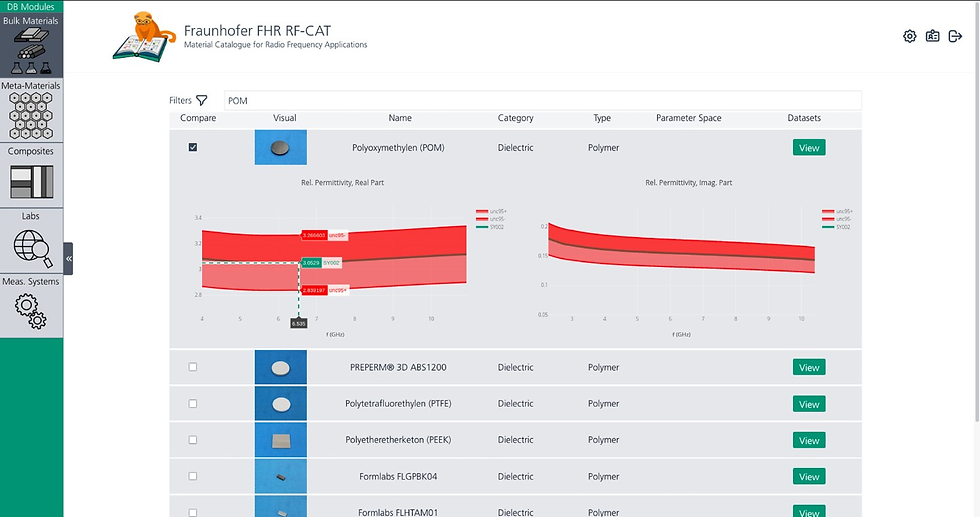Open the PTFE sample thumbnail
Image resolution: width=980 pixels, height=517 pixels.
click(281, 404)
